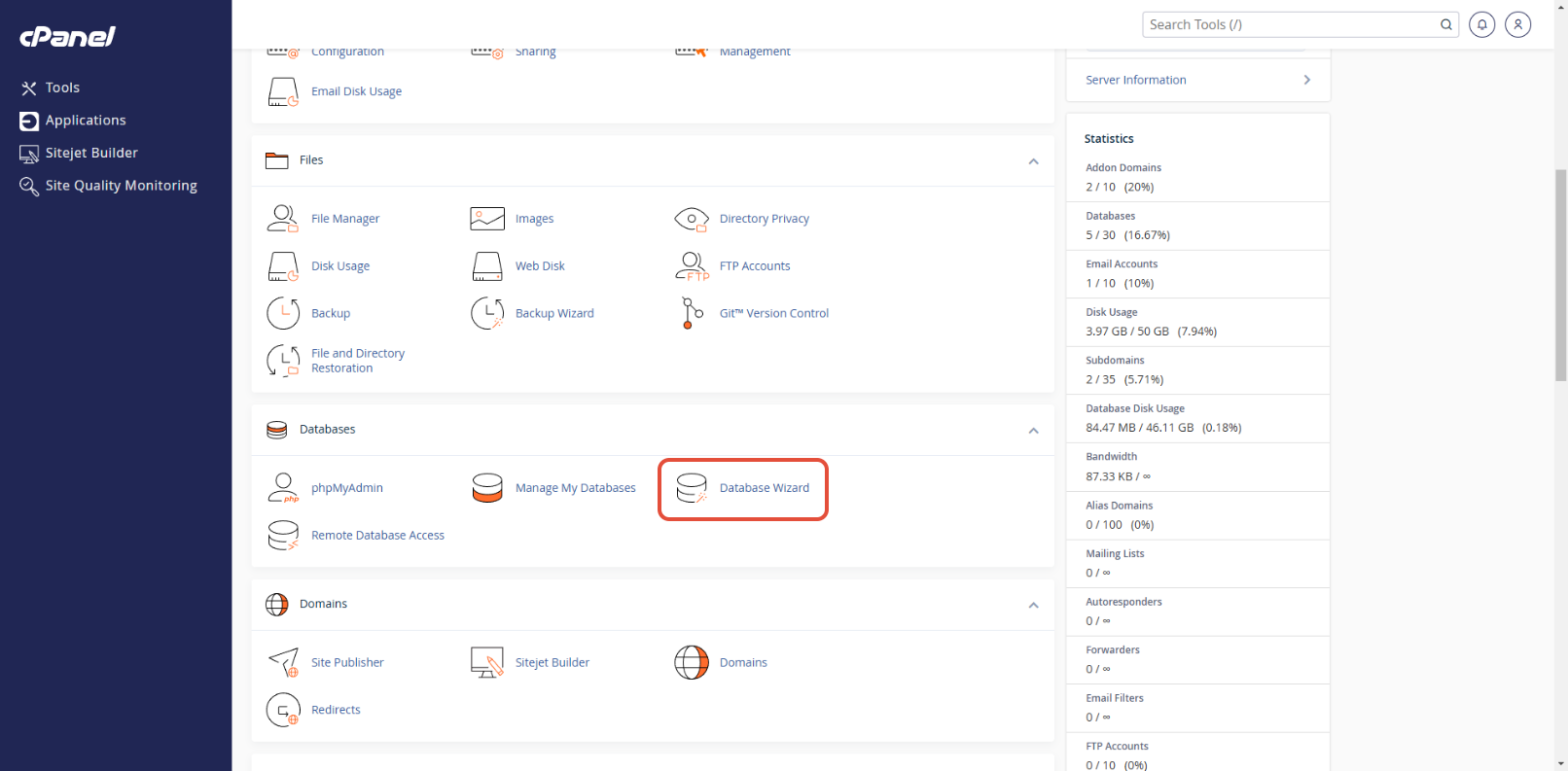Click the Sitejet Builder monitor icon in Domains
This screenshot has width=1568, height=771.
(487, 662)
